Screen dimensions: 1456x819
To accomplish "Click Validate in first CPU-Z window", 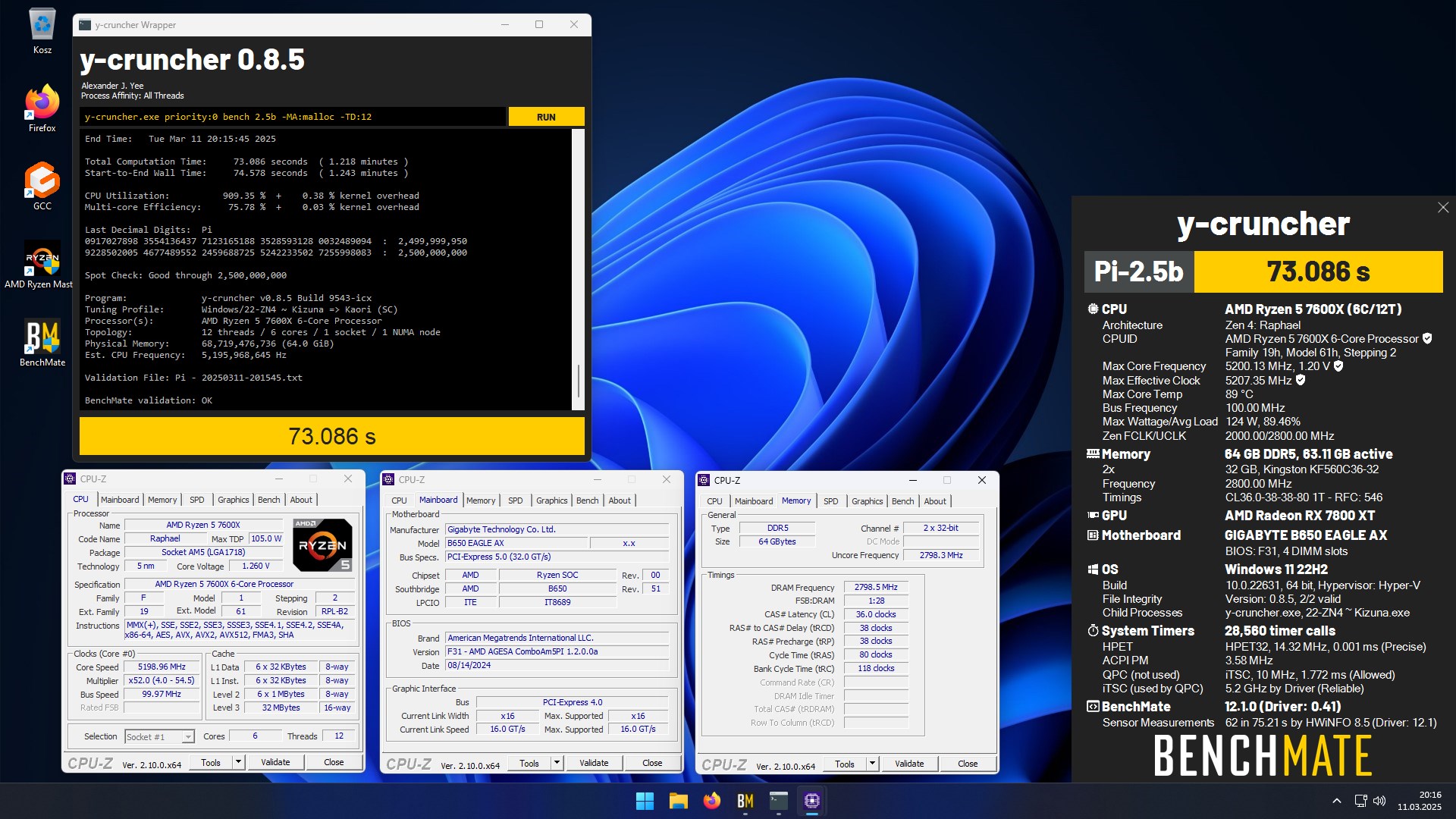I will pyautogui.click(x=275, y=762).
